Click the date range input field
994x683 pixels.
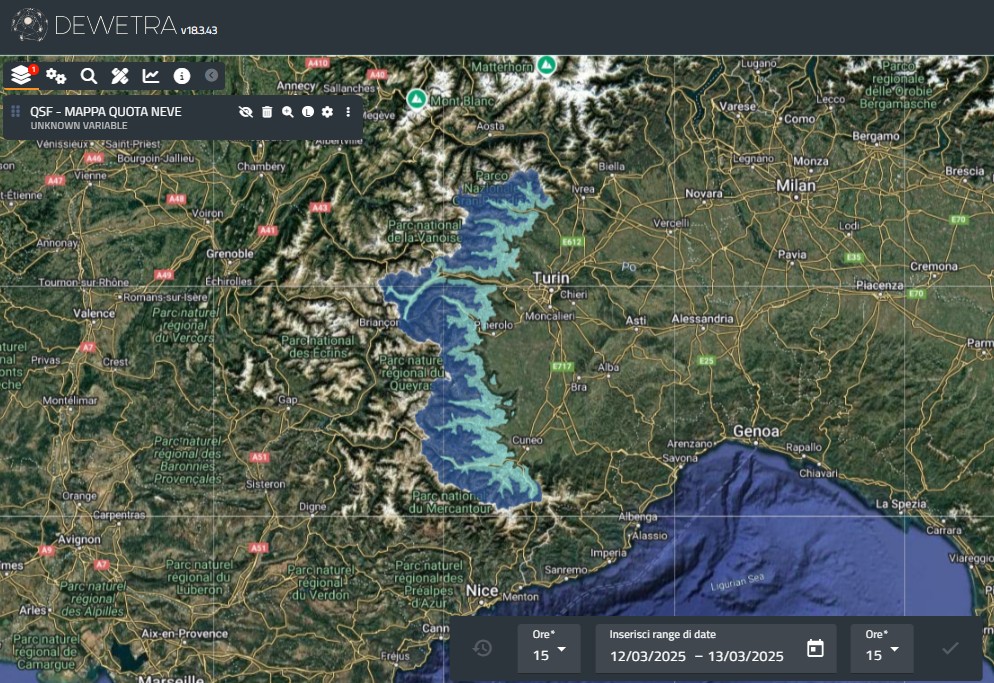coord(697,656)
